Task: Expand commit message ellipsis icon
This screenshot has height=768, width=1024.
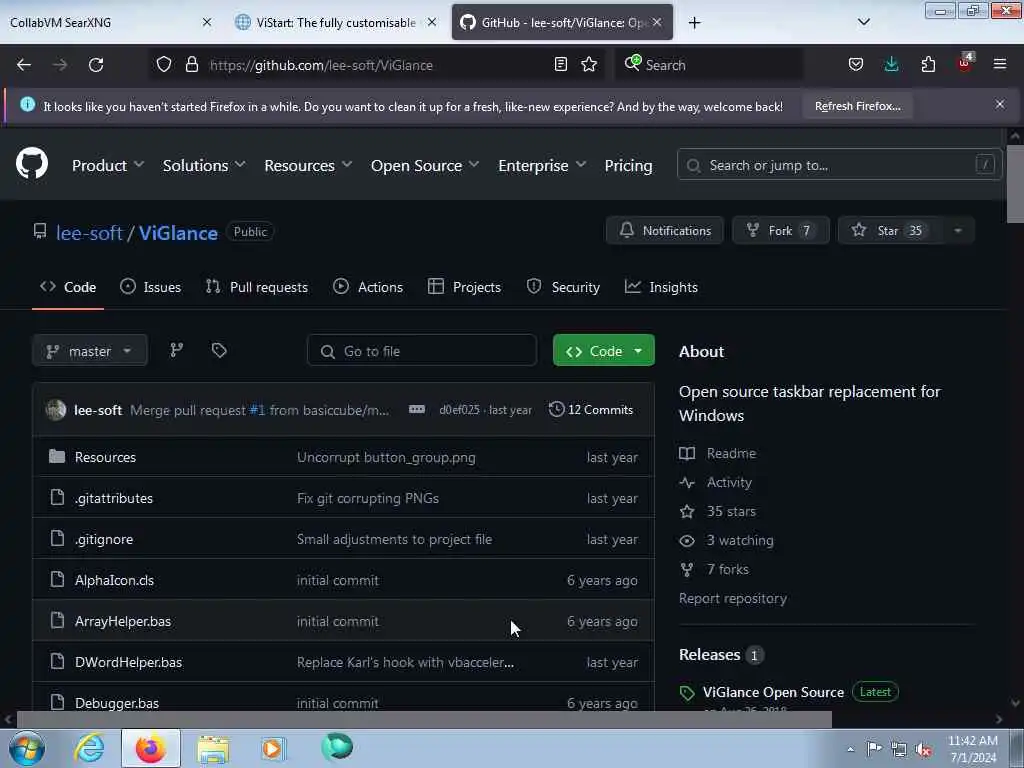Action: [417, 409]
